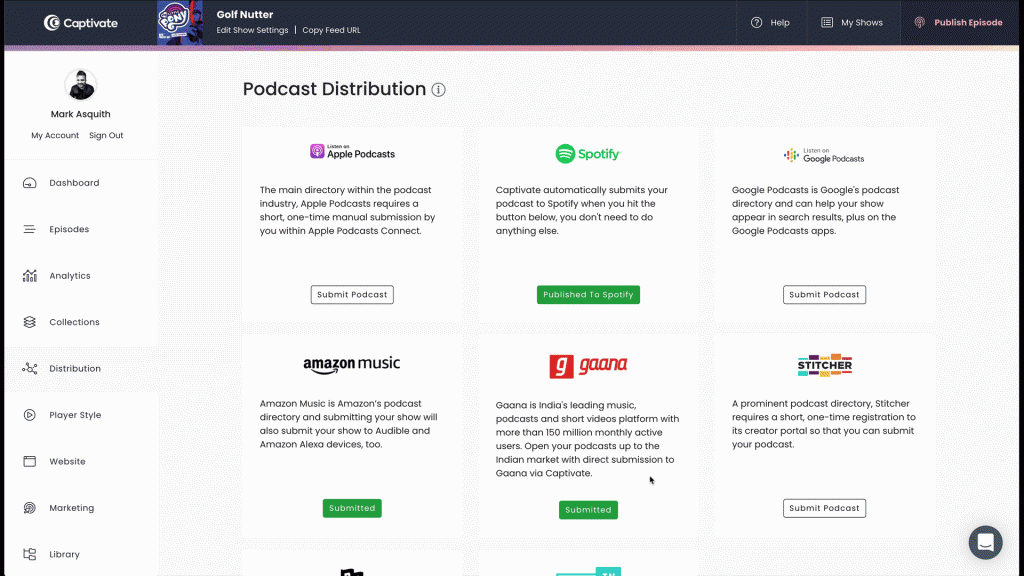Open Edit Show Settings
1024x576 pixels.
[252, 30]
